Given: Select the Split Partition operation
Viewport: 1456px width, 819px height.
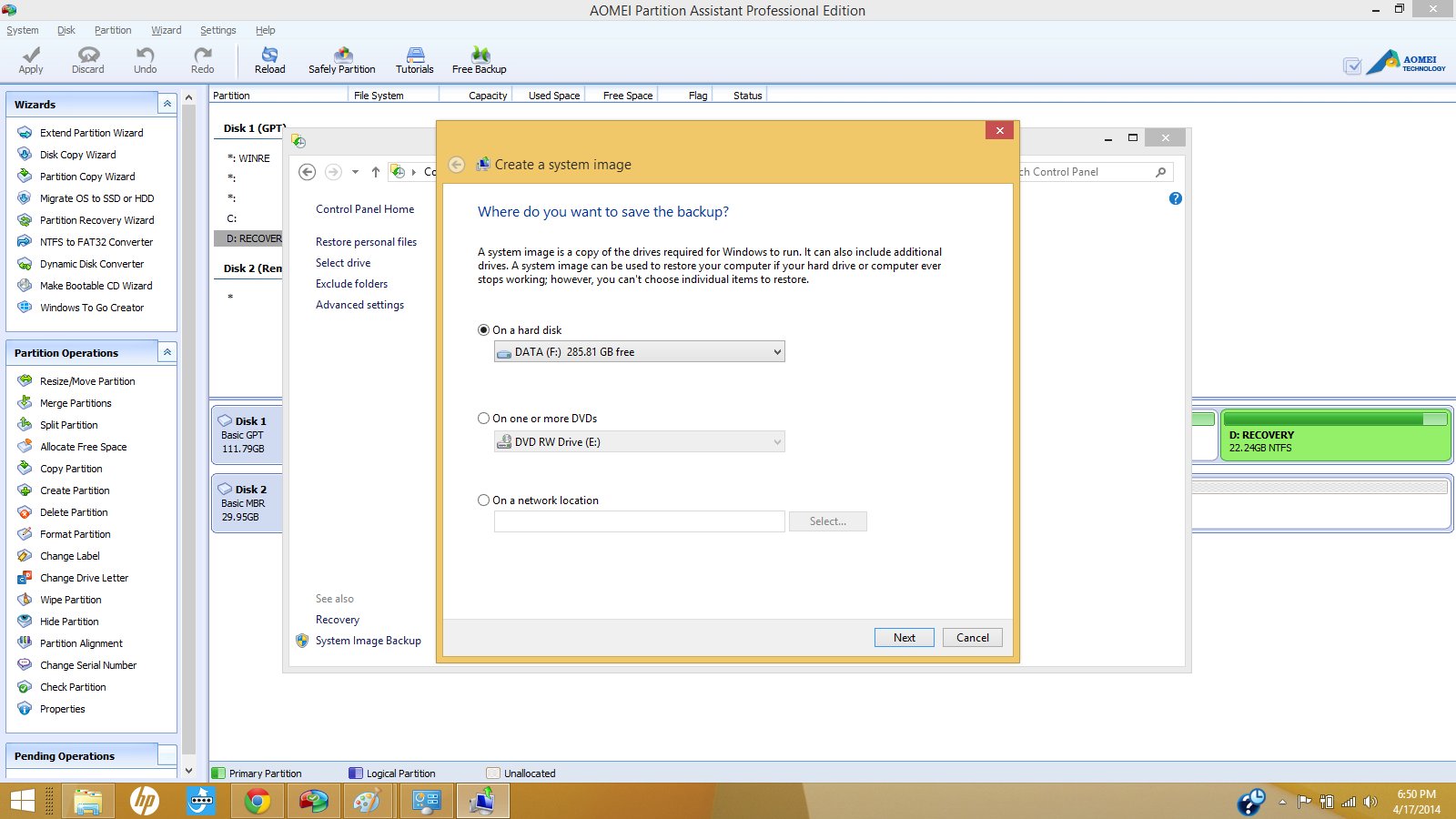Looking at the screenshot, I should [x=68, y=425].
